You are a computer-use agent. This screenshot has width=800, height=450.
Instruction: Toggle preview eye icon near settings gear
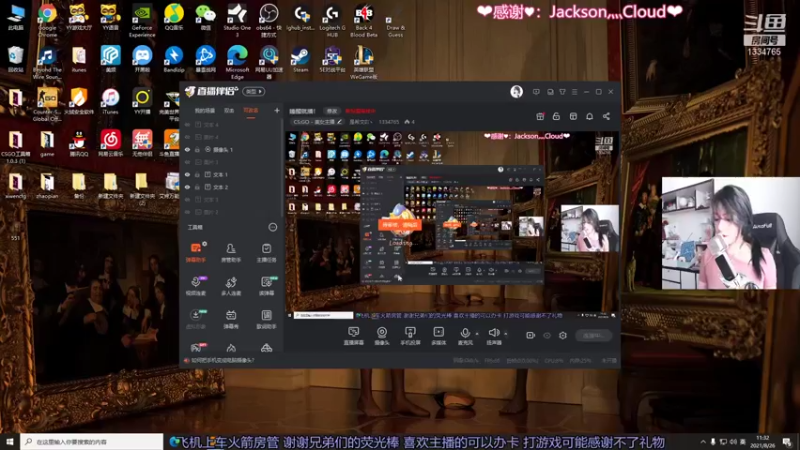coord(547,335)
